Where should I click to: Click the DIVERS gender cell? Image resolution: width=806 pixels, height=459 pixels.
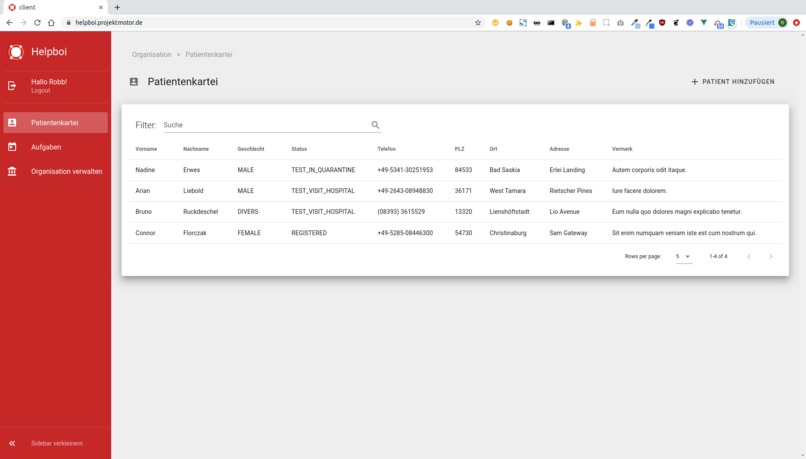click(248, 212)
